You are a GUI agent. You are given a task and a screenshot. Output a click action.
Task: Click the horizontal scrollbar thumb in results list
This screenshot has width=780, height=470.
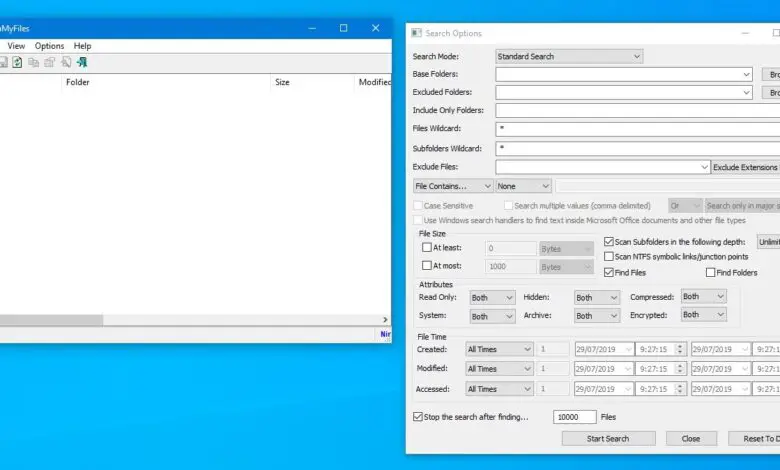[51, 320]
